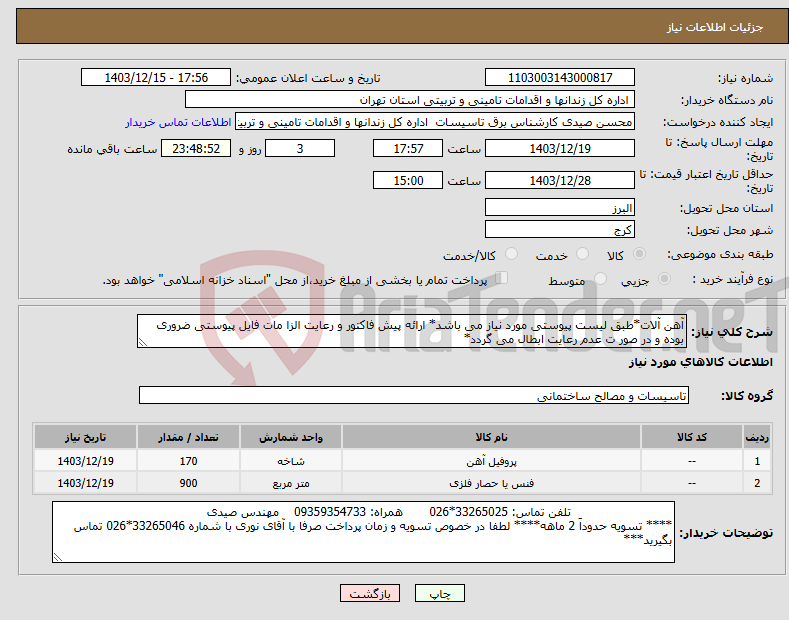This screenshot has width=789, height=620.
Task: Select the متوسط purchase type radio
Action: [600, 279]
